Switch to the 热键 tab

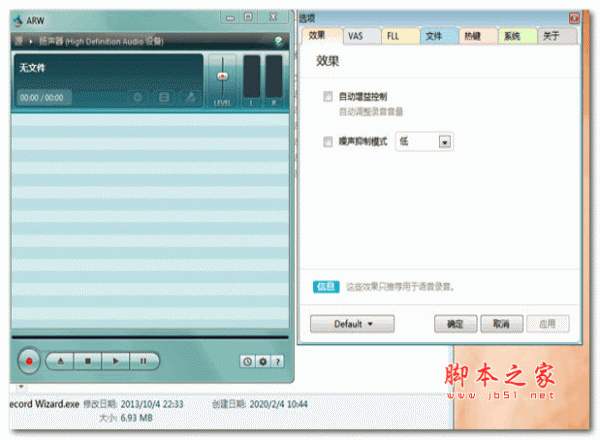(x=478, y=36)
